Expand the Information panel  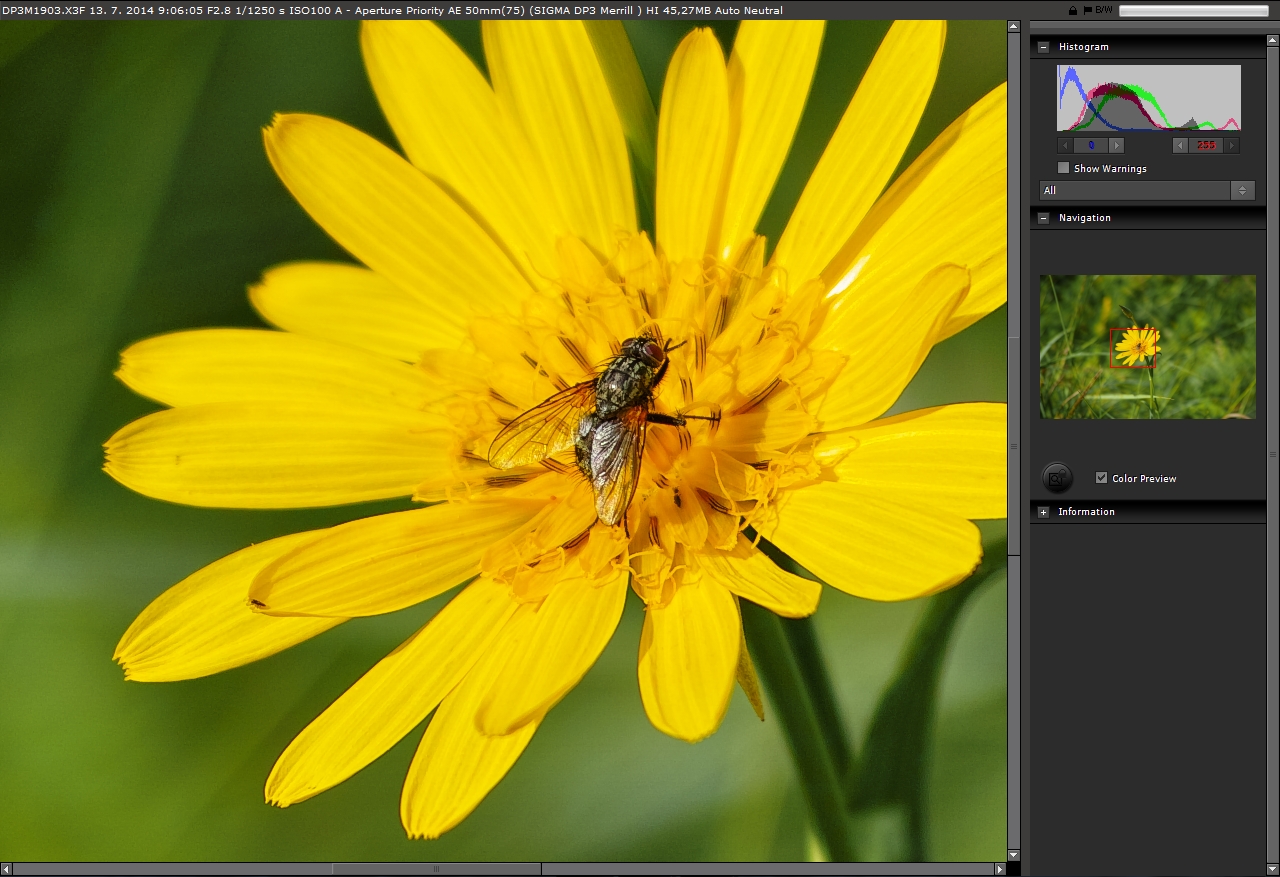click(x=1044, y=512)
